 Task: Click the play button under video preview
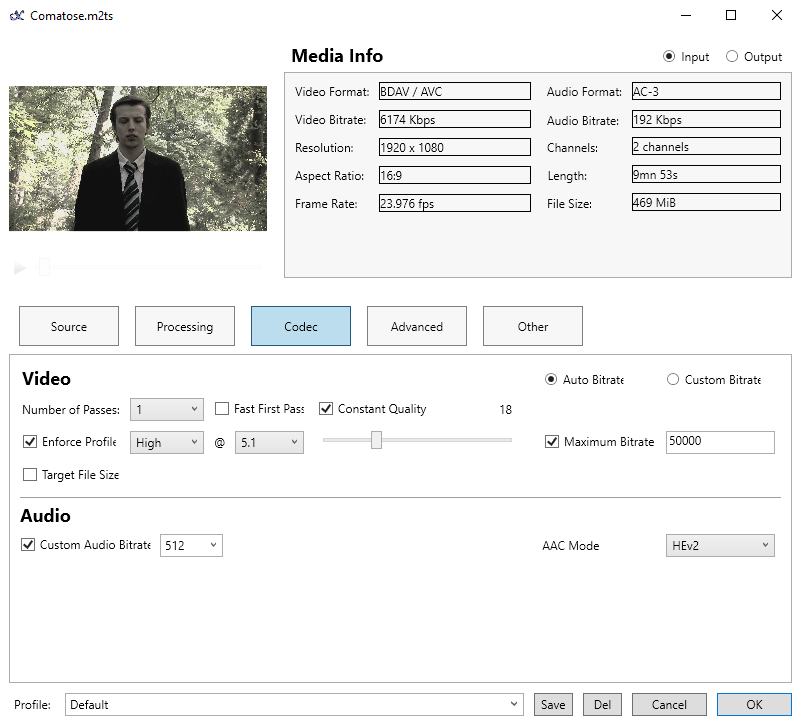tap(20, 268)
